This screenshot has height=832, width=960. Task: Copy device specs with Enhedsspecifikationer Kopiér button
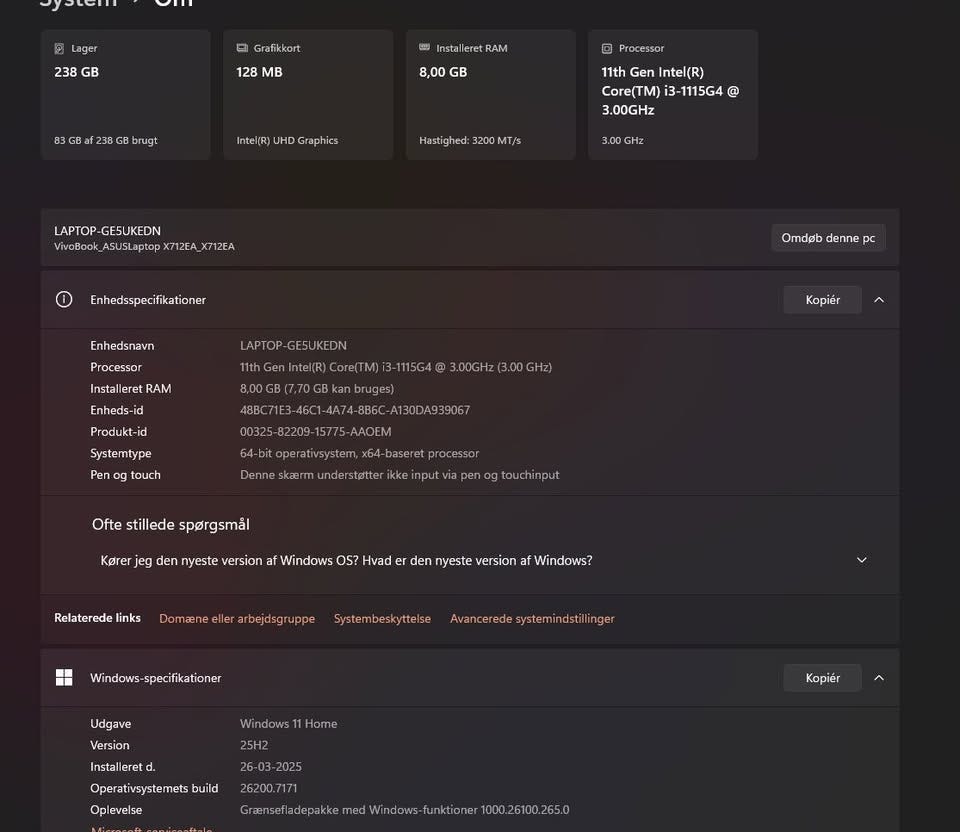tap(822, 299)
